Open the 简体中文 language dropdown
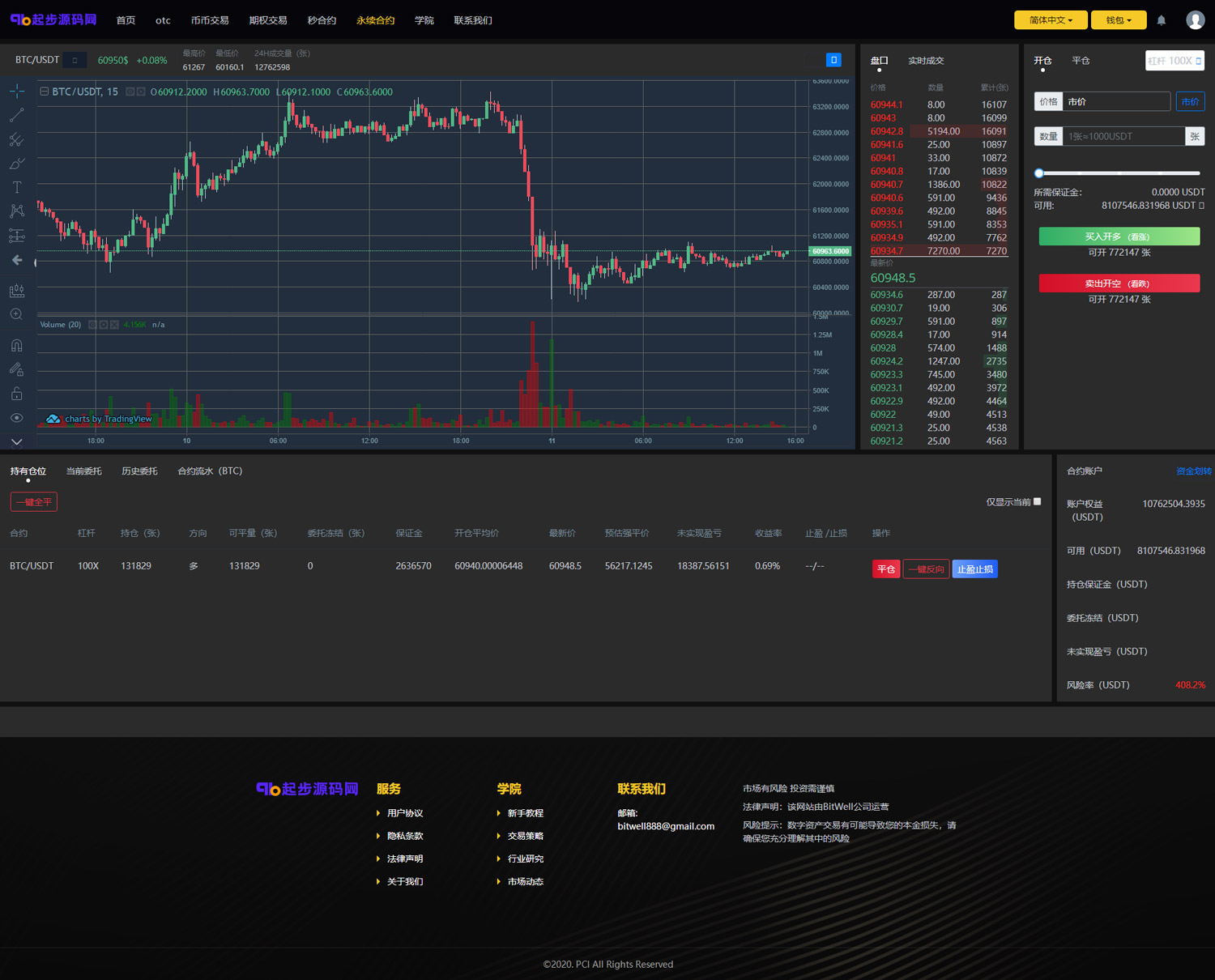Screen dimensions: 1215x980 [1050, 20]
